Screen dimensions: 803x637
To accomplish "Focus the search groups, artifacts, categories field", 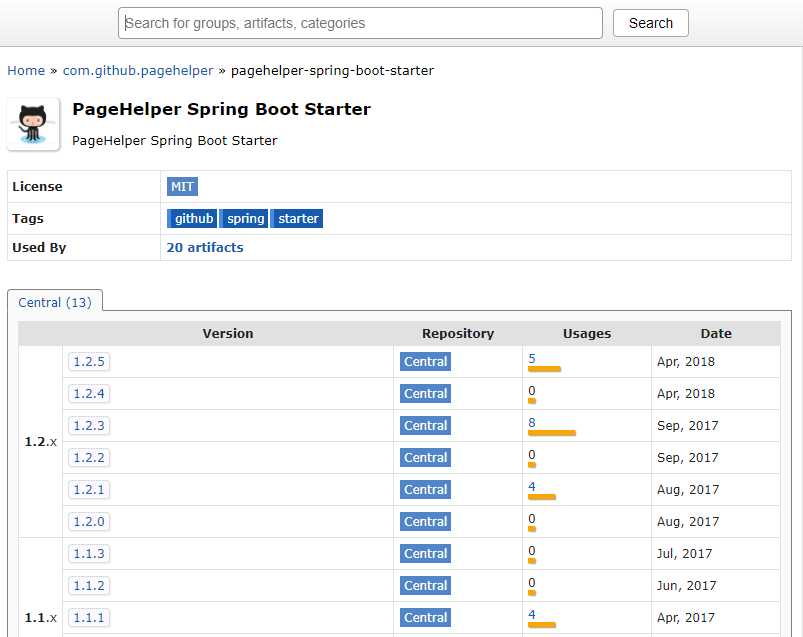I will point(360,23).
